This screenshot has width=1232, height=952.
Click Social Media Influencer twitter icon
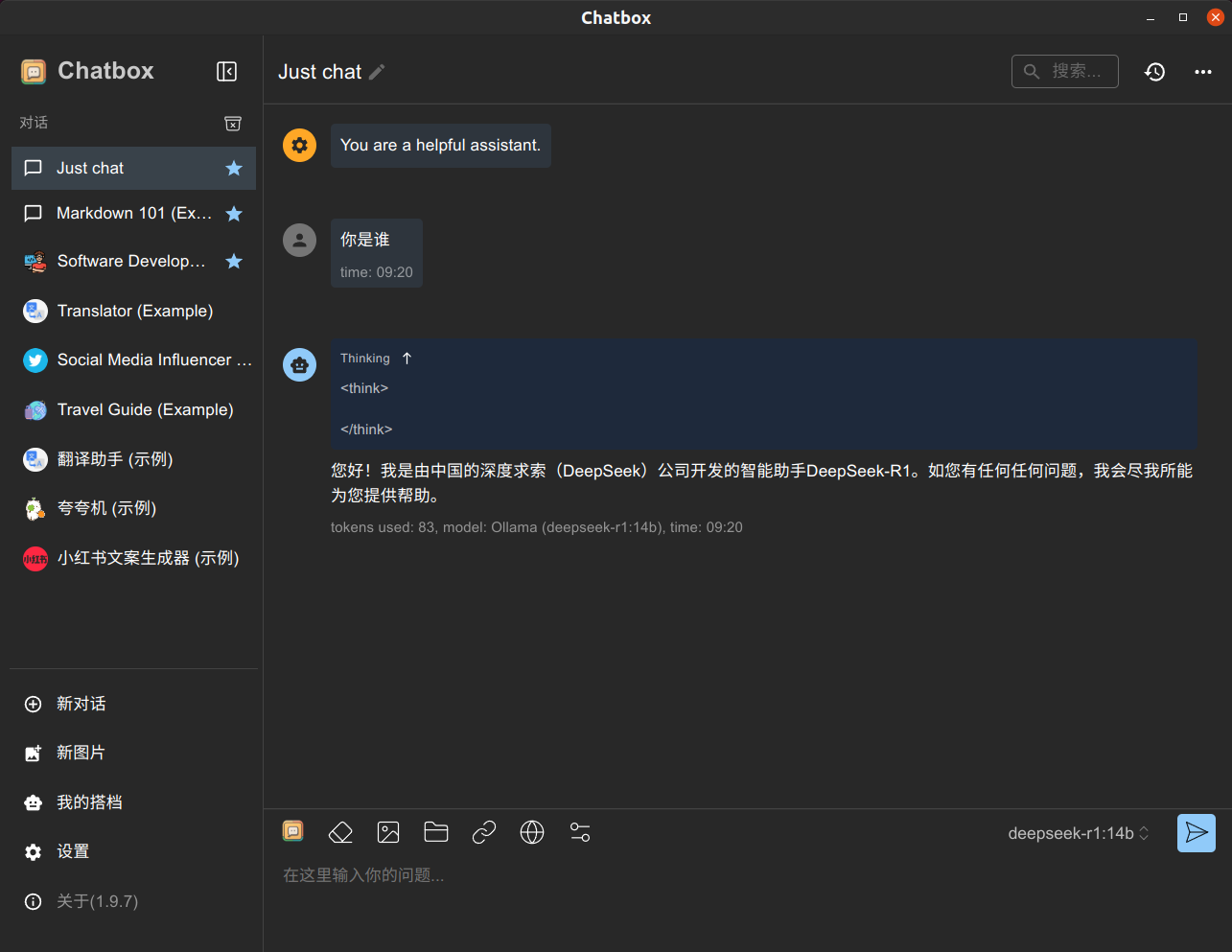point(35,360)
